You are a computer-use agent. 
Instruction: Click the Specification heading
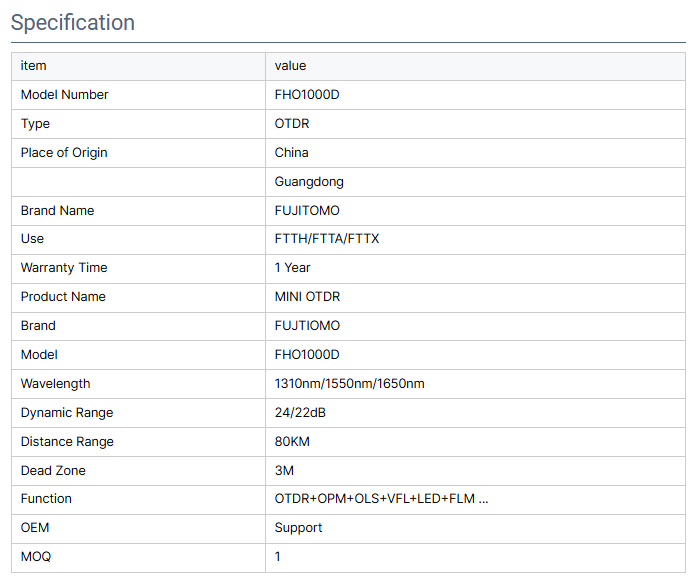[x=73, y=23]
